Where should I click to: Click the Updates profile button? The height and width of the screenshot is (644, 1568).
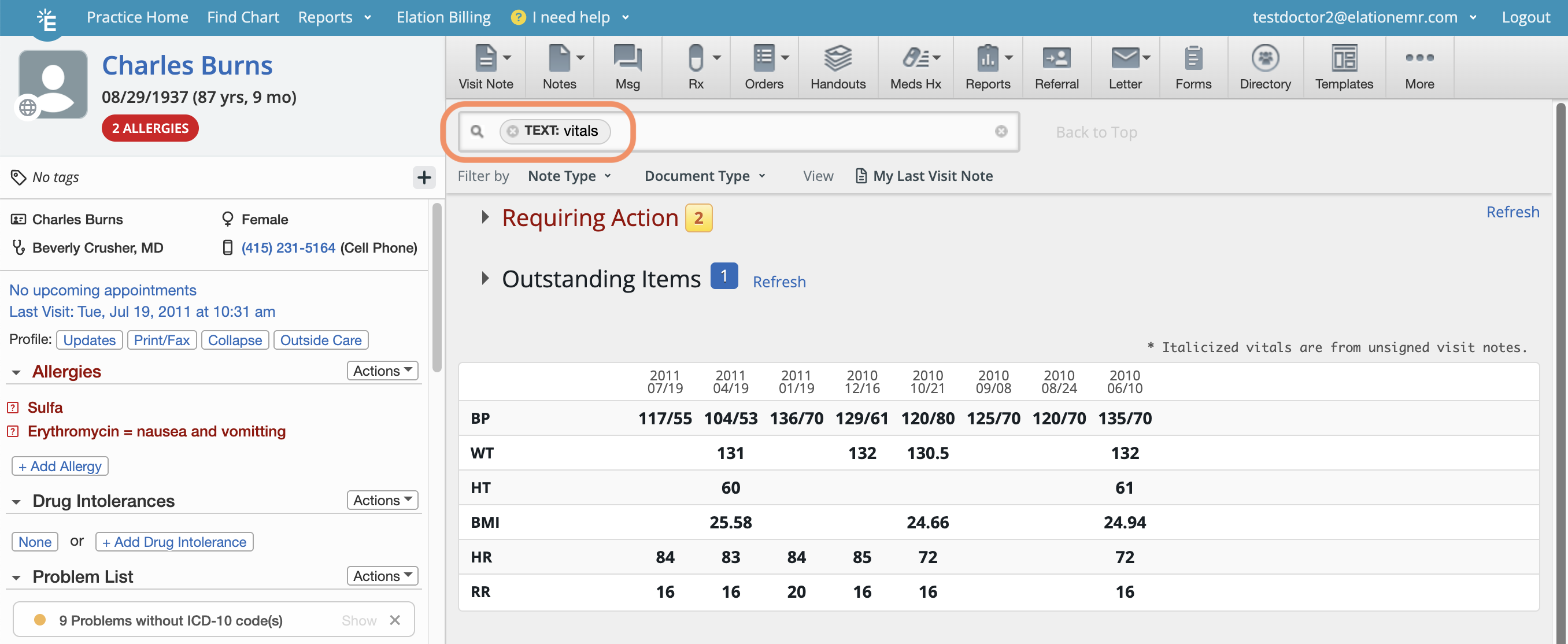(x=89, y=340)
